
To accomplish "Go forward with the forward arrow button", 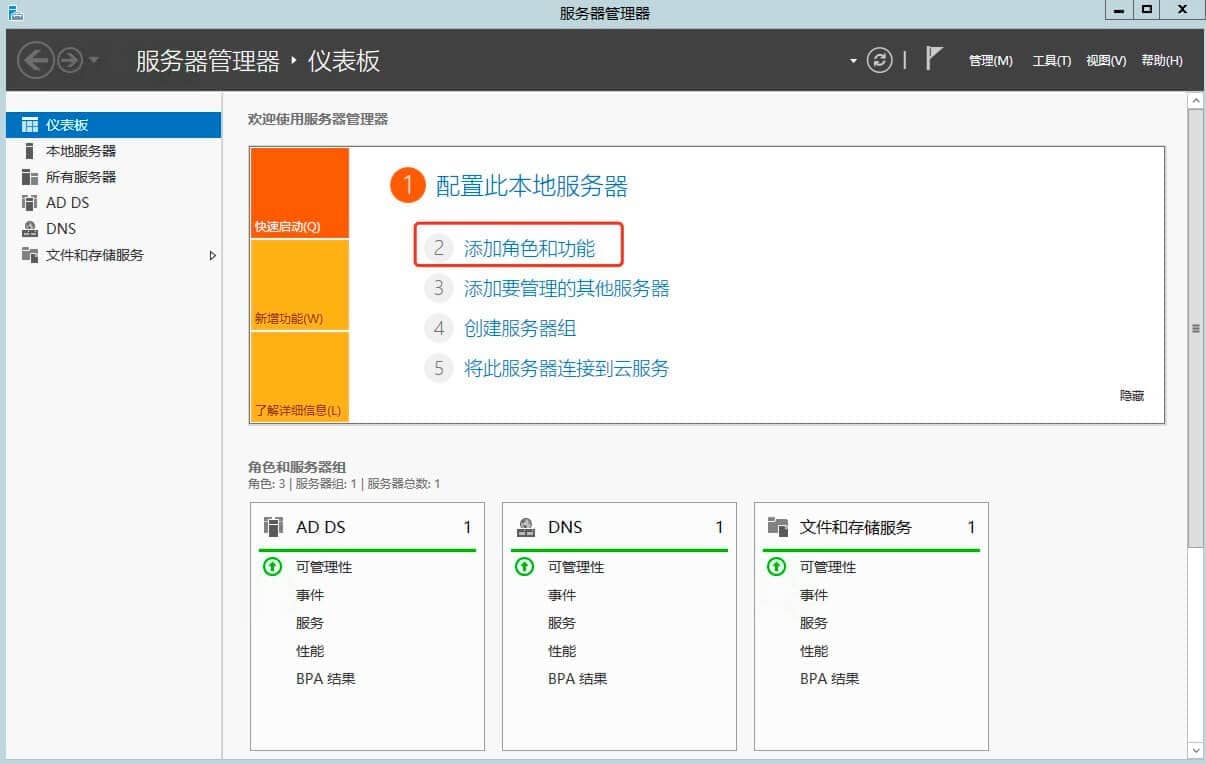I will [70, 61].
